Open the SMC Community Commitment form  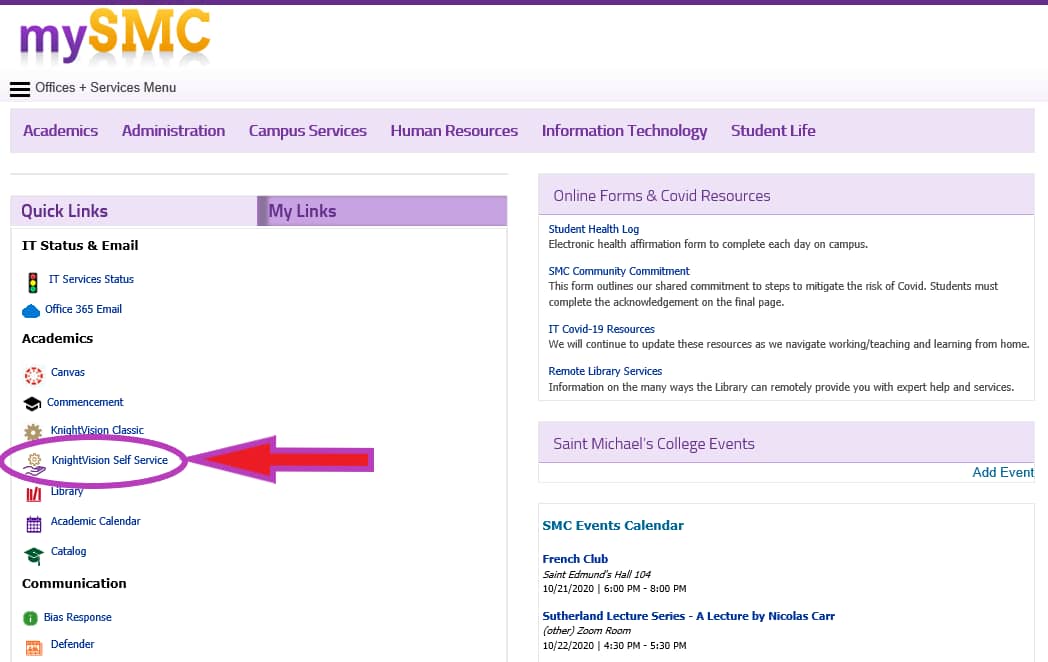click(619, 271)
